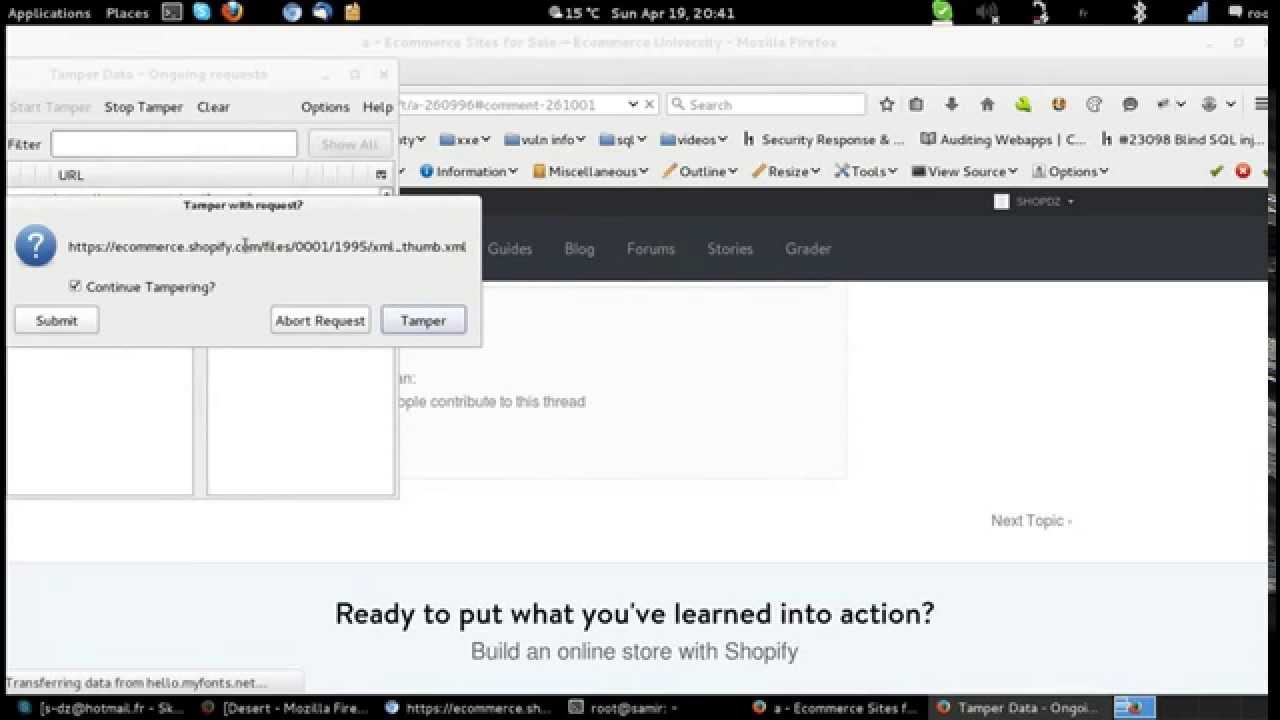The height and width of the screenshot is (720, 1280).
Task: Open Bluetooth indicator in the top panel
Action: pyautogui.click(x=1139, y=13)
